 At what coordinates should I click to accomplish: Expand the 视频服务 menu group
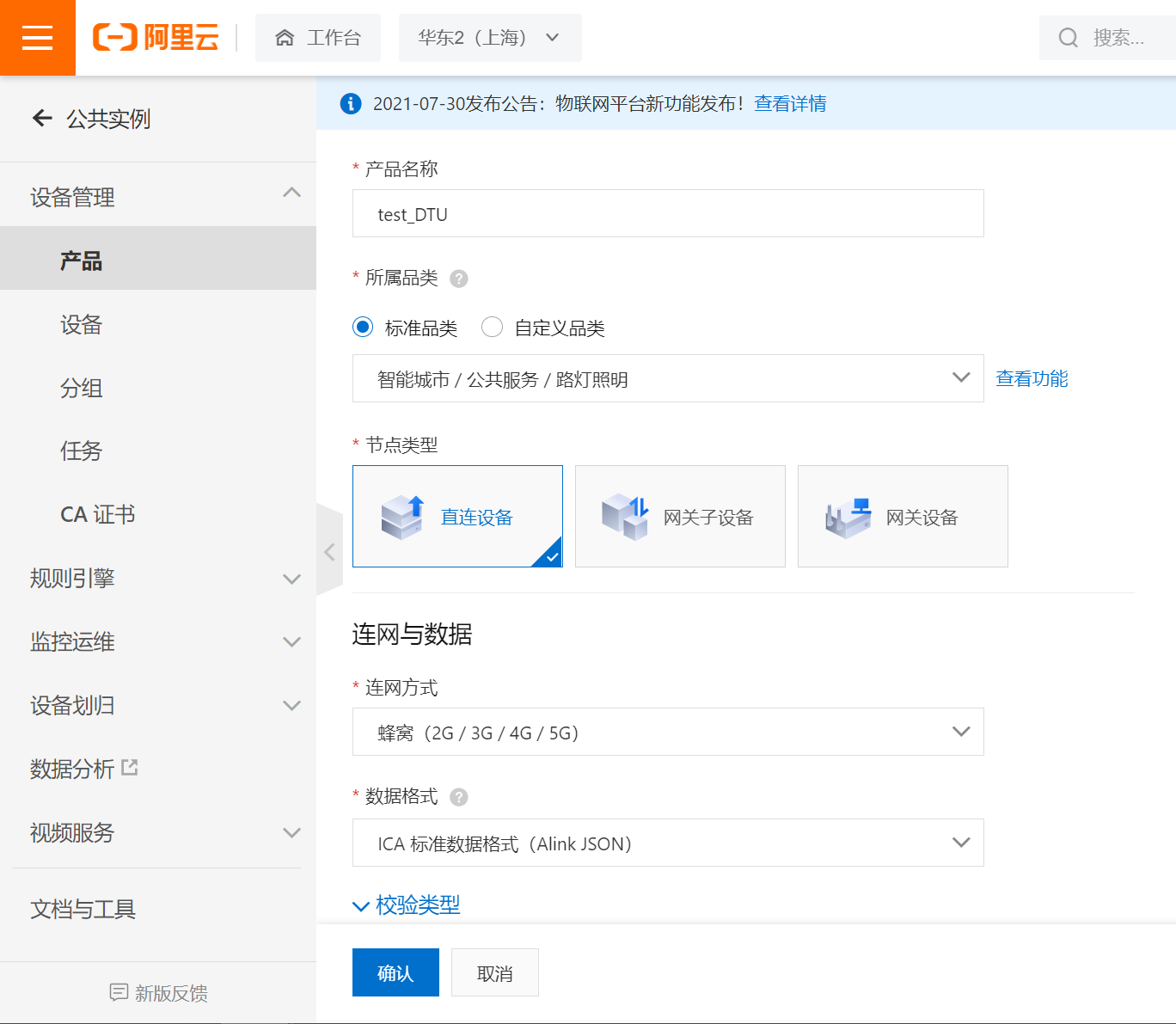pos(158,832)
